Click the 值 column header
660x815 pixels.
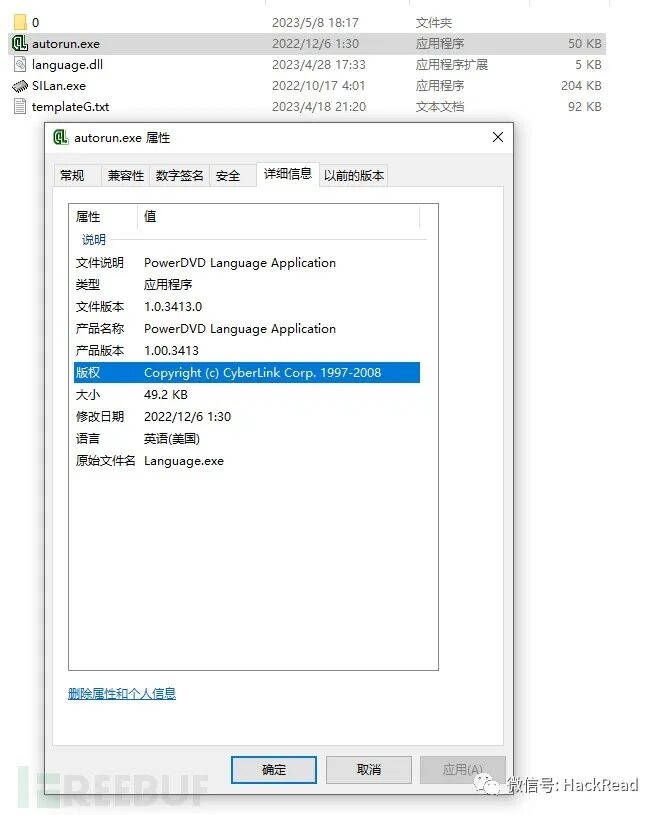point(279,217)
